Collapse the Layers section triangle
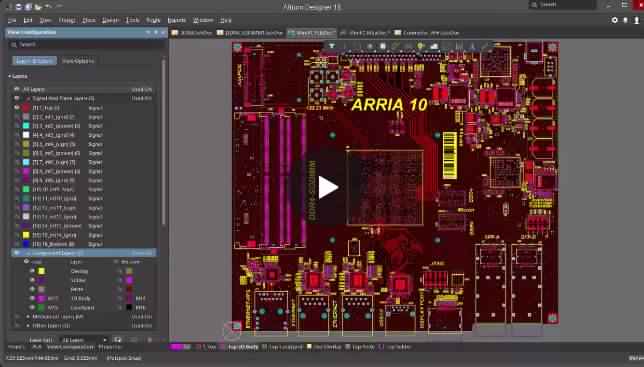Image resolution: width=644 pixels, height=367 pixels. point(9,76)
